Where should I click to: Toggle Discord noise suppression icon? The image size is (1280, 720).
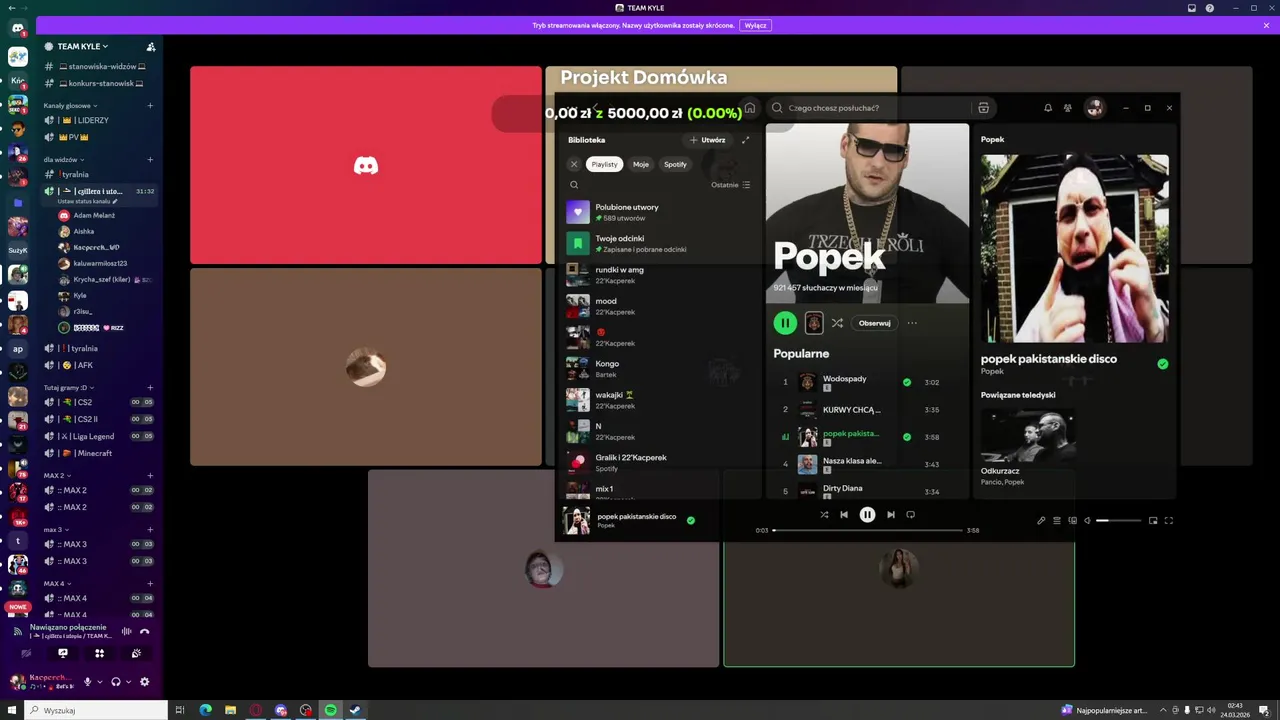click(x=126, y=631)
